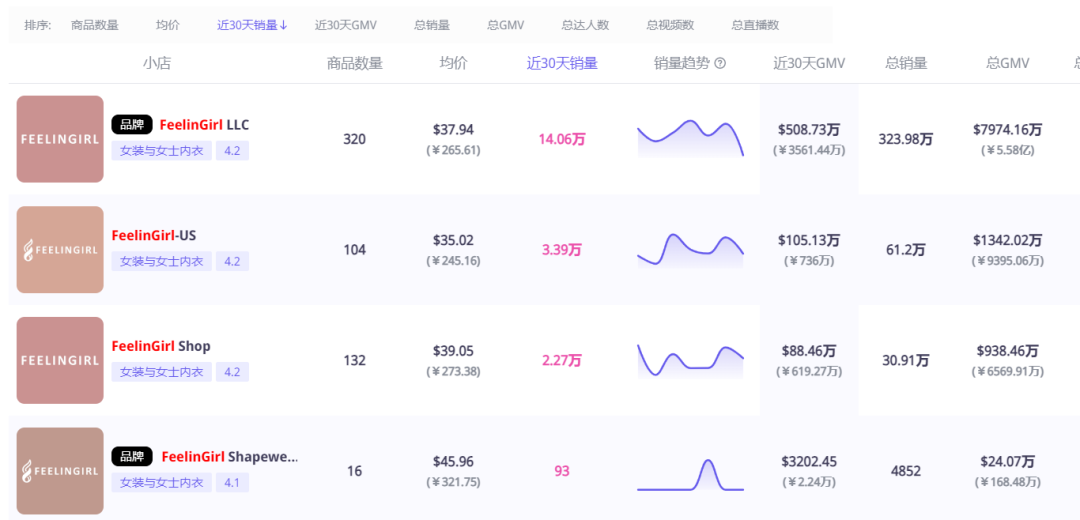Sort by 均价 in sort bar
Viewport: 1080px width, 520px height.
point(168,25)
